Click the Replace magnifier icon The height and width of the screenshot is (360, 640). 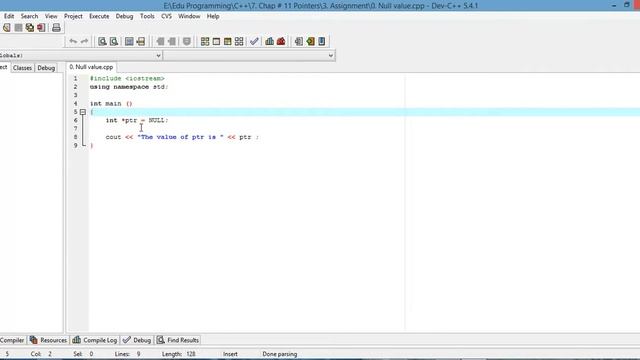click(114, 41)
